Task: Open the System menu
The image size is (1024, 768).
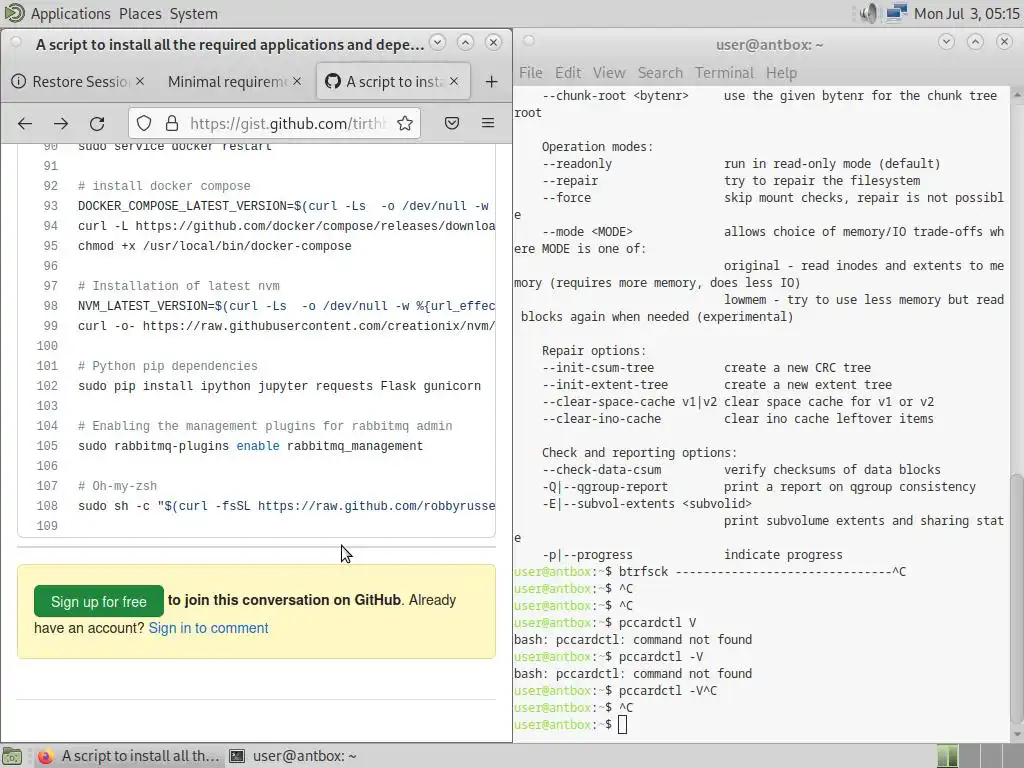Action: coord(193,14)
